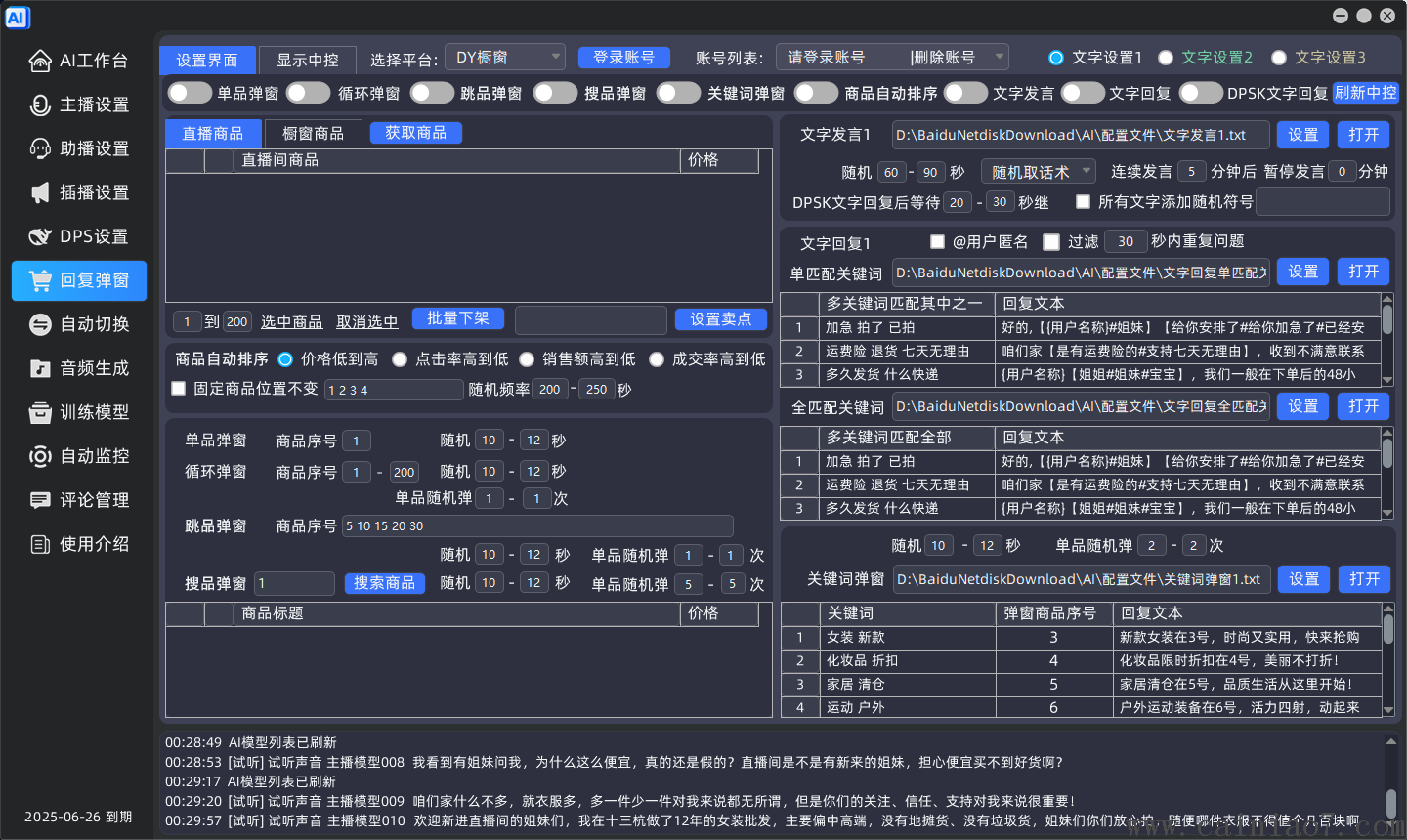Click the DPS设置 sidebar icon
The image size is (1407, 840).
(78, 235)
